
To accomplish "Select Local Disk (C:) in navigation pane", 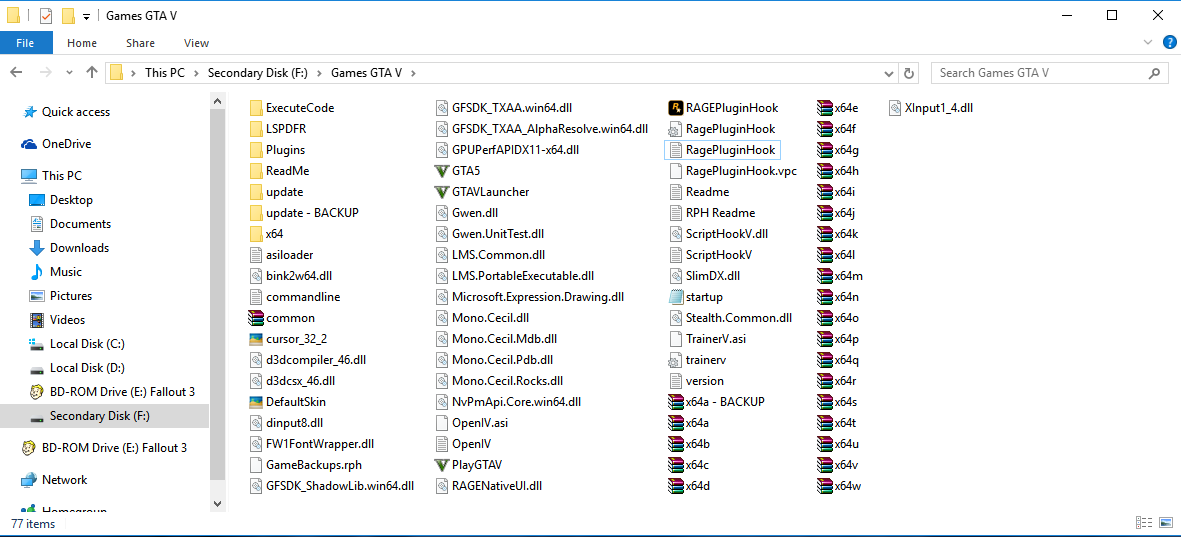I will pyautogui.click(x=87, y=344).
